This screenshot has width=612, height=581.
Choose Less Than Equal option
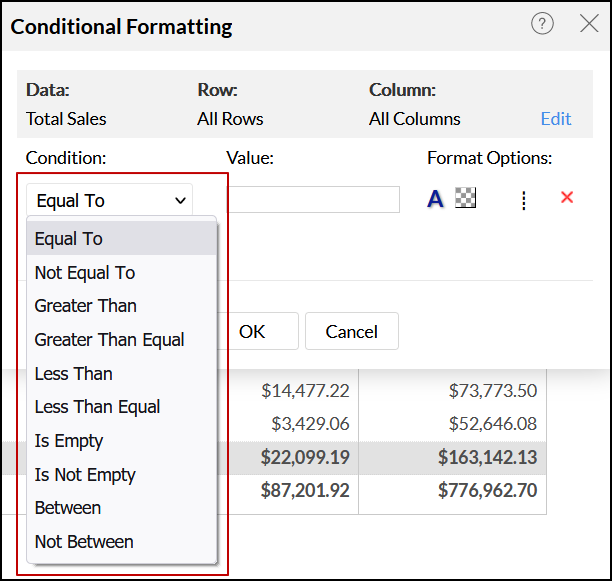point(97,407)
